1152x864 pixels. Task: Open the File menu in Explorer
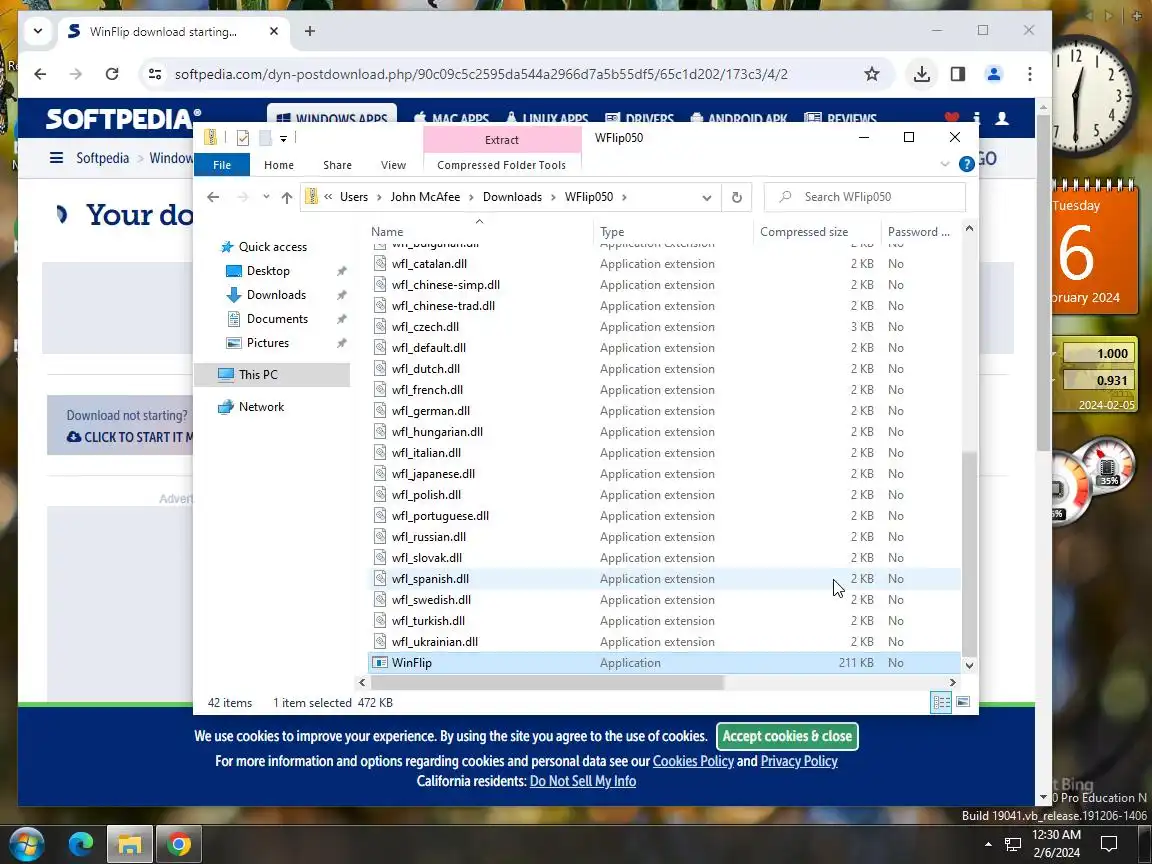point(222,165)
